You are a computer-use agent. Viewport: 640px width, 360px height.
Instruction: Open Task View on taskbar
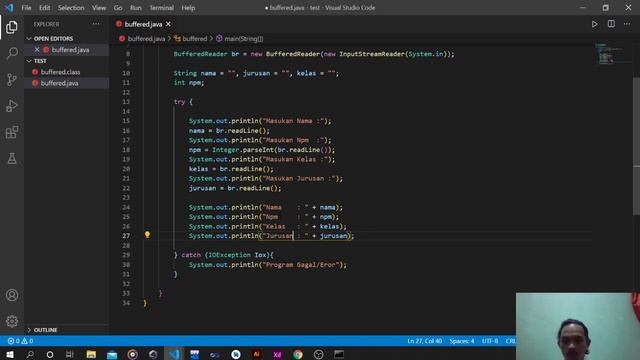[70, 354]
